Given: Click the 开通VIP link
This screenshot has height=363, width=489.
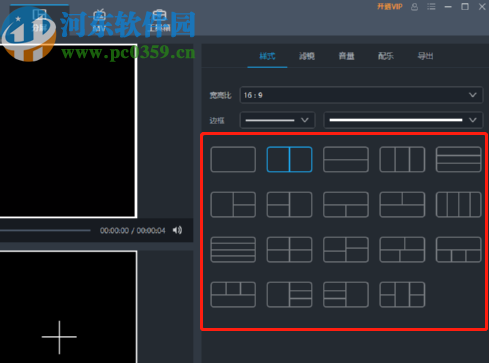Looking at the screenshot, I should click(x=390, y=7).
